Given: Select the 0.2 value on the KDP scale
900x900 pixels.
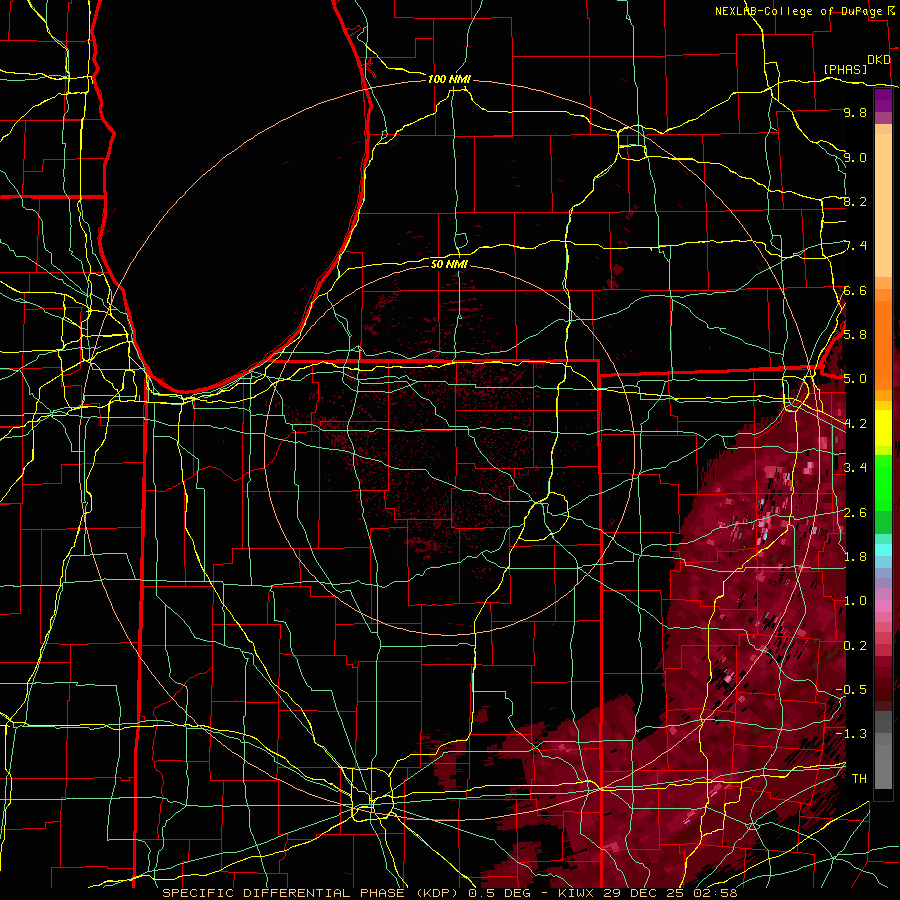Looking at the screenshot, I should pos(855,645).
